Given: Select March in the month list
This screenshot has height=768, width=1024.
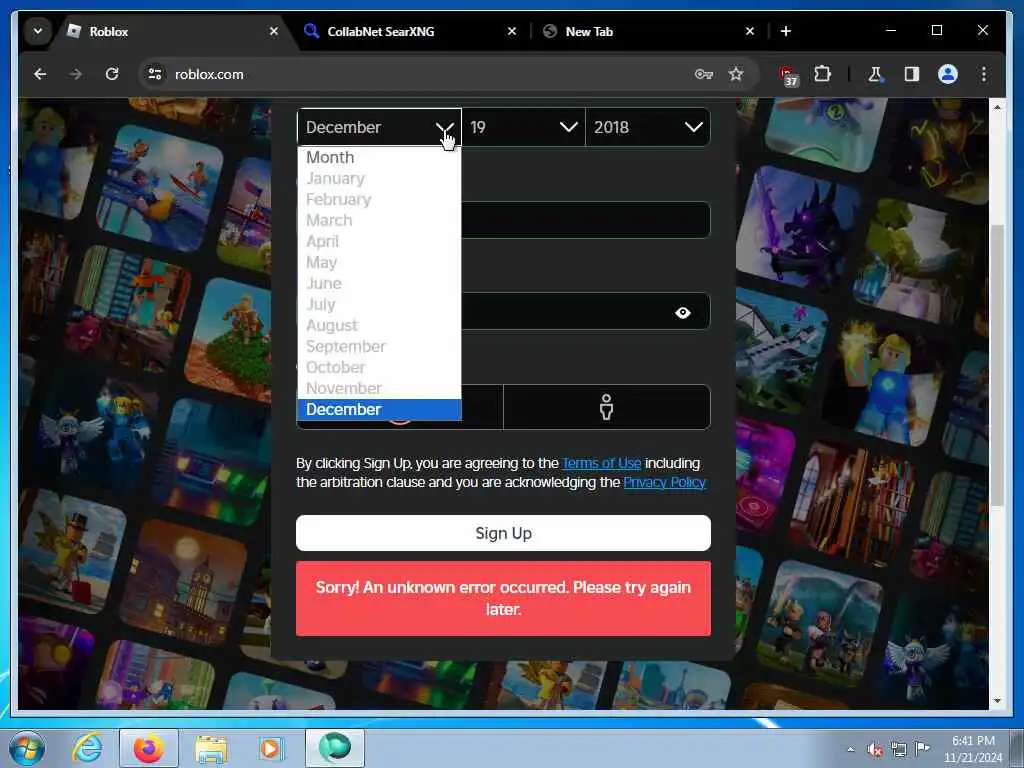Looking at the screenshot, I should pyautogui.click(x=379, y=220).
